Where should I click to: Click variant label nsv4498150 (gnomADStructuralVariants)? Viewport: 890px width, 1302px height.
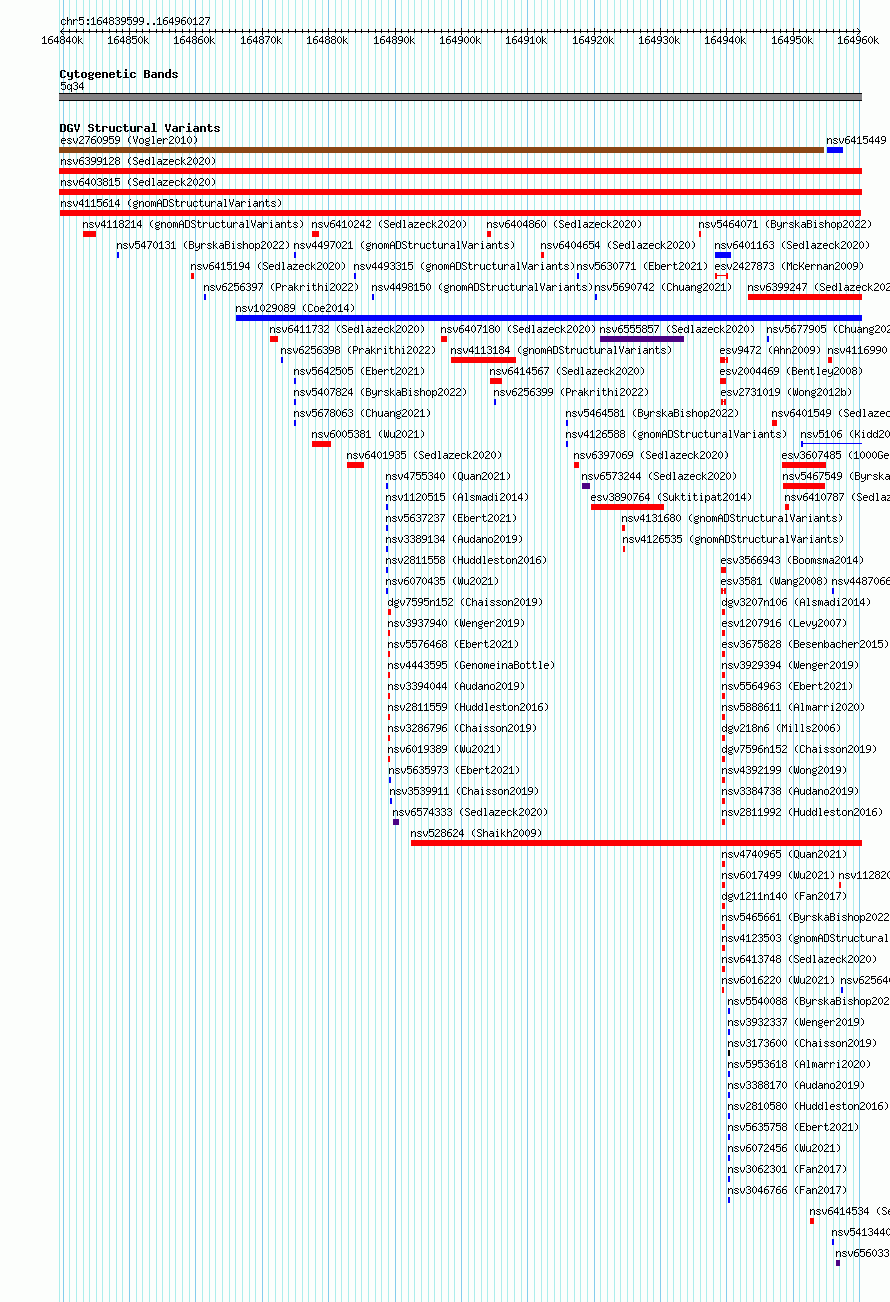482,287
